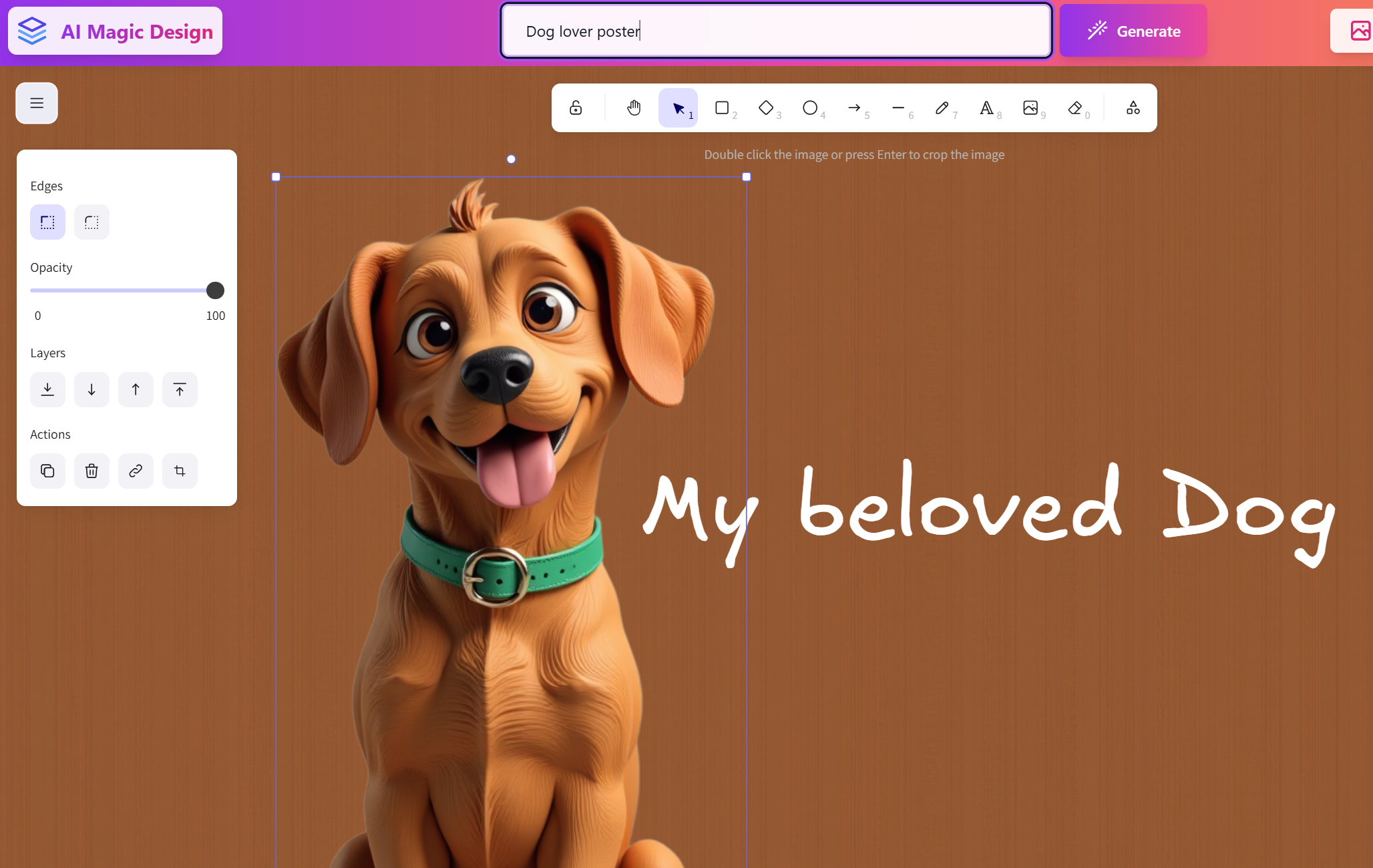Open more shapes tools menu
The image size is (1373, 868).
click(x=1133, y=108)
